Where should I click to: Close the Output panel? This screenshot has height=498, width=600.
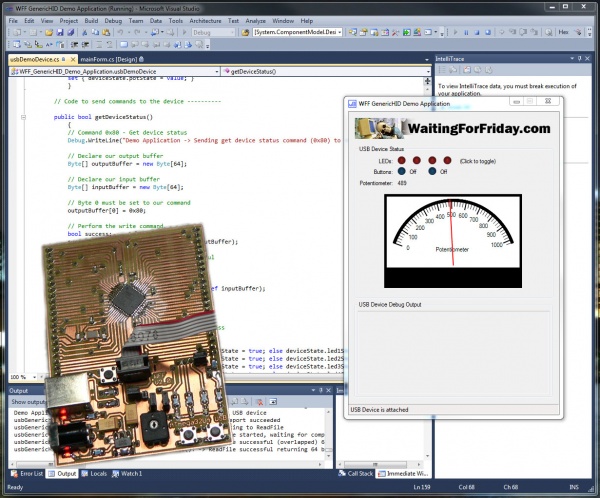[x=328, y=390]
